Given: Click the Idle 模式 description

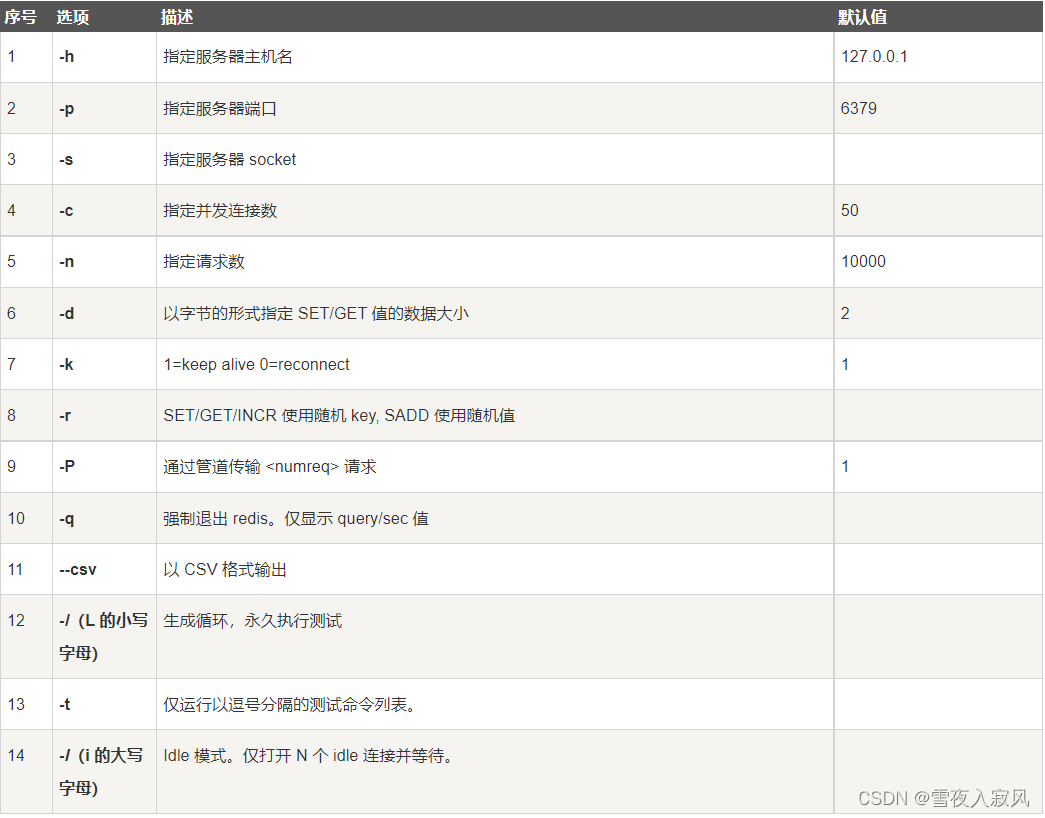Looking at the screenshot, I should pyautogui.click(x=307, y=756).
